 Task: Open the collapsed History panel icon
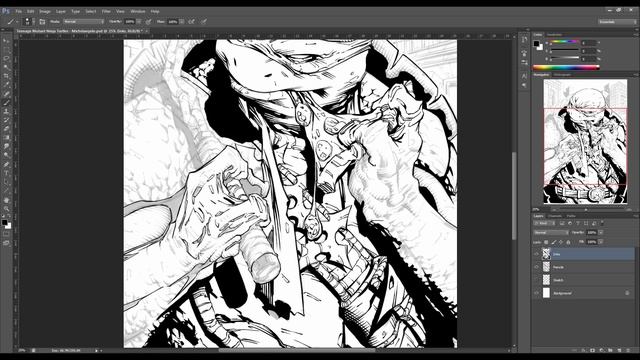pos(524,40)
